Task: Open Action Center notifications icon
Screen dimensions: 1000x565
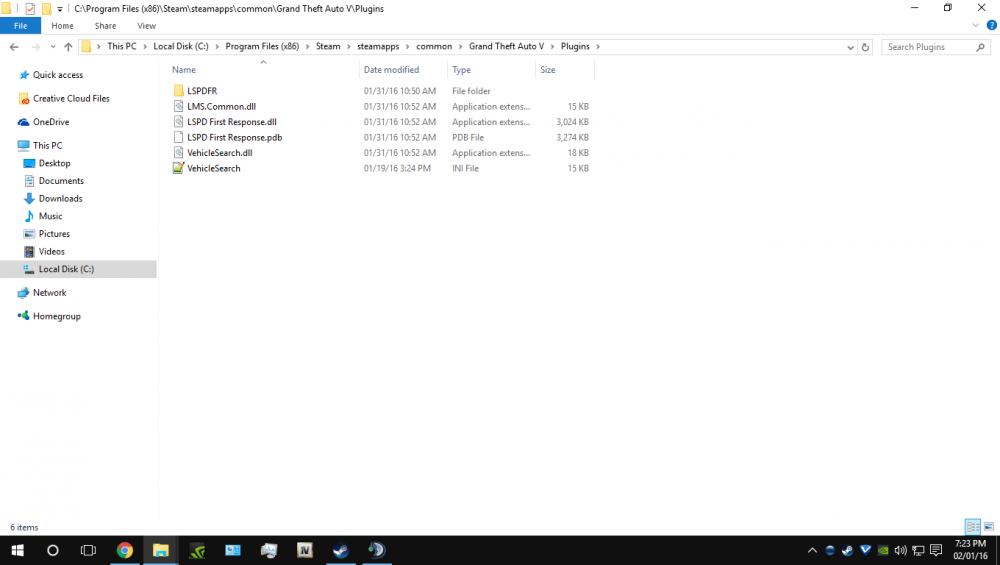Action: click(x=936, y=550)
